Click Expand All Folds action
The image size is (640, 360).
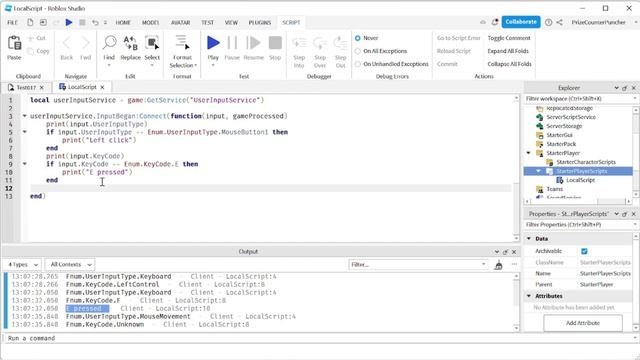508,51
